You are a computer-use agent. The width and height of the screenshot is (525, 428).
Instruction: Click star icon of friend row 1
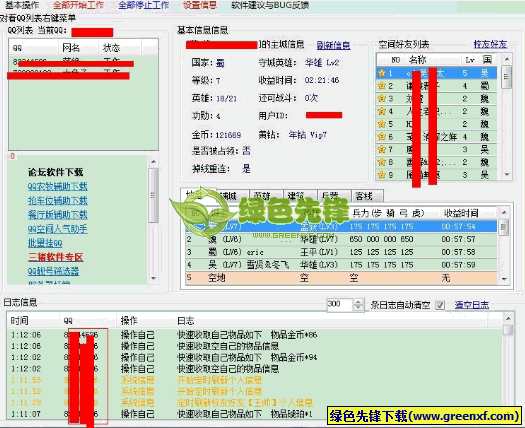click(382, 73)
